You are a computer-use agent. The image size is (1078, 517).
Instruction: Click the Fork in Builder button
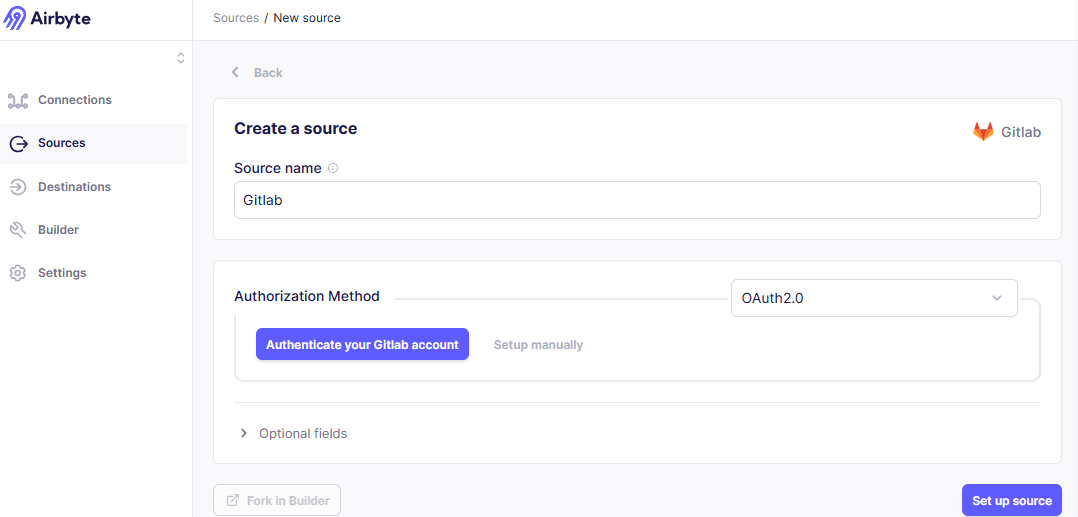pos(277,500)
